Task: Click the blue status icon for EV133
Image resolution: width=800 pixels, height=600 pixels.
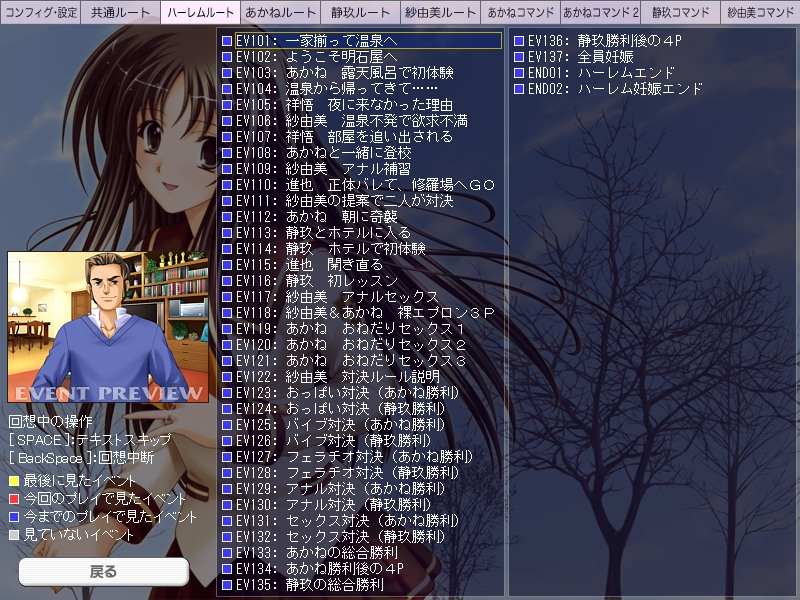Action: click(227, 553)
